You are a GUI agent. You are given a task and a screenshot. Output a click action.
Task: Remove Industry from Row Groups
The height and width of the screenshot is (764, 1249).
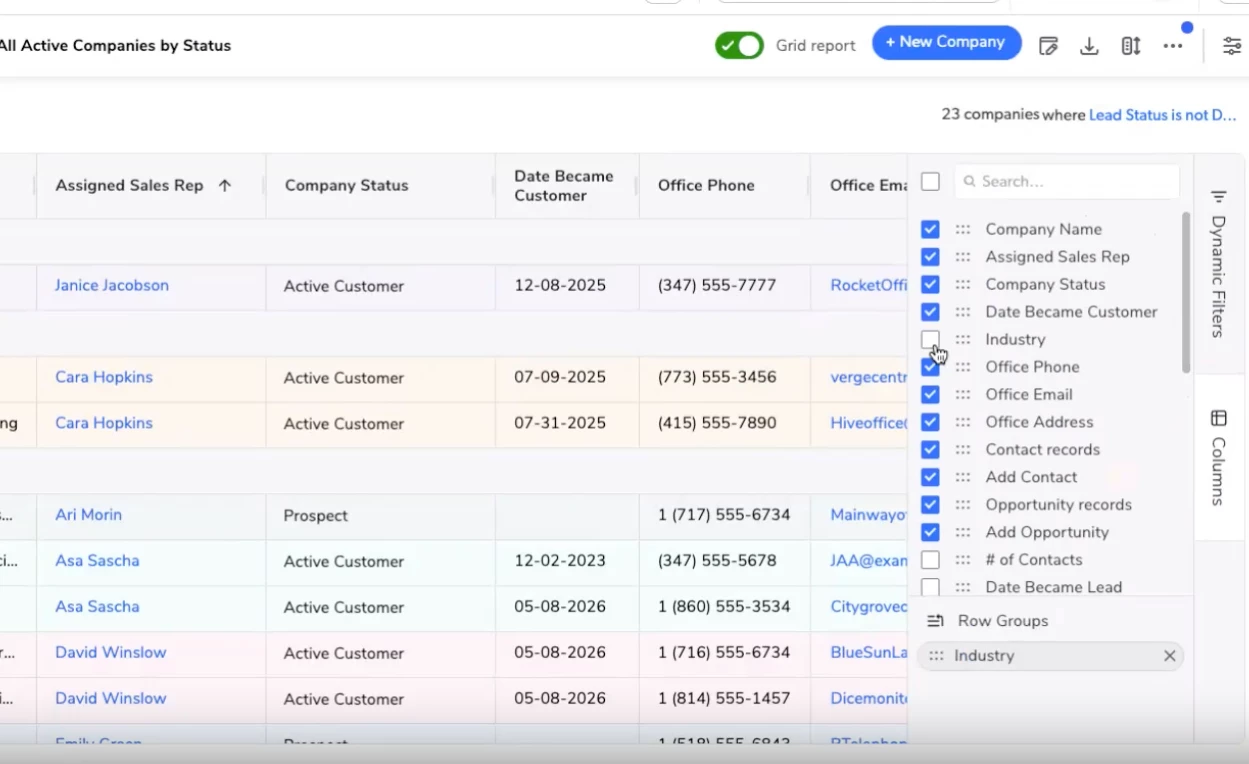click(1169, 656)
